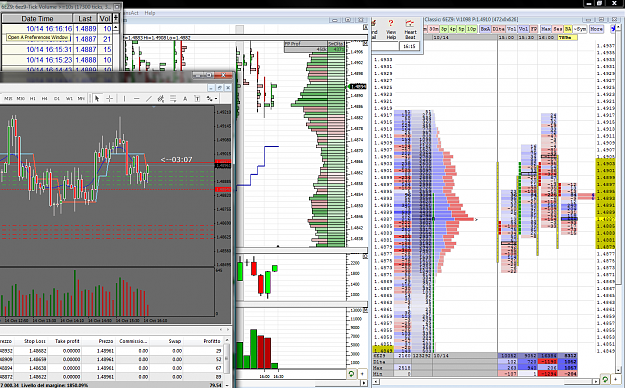625x388 pixels.
Task: Click the green refresh icon in footprint window
Action: point(605,379)
